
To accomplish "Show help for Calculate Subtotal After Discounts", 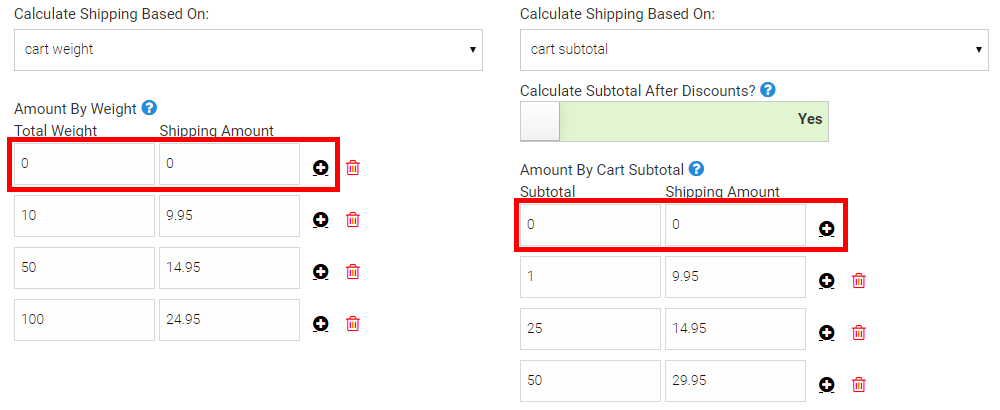I will coord(768,90).
